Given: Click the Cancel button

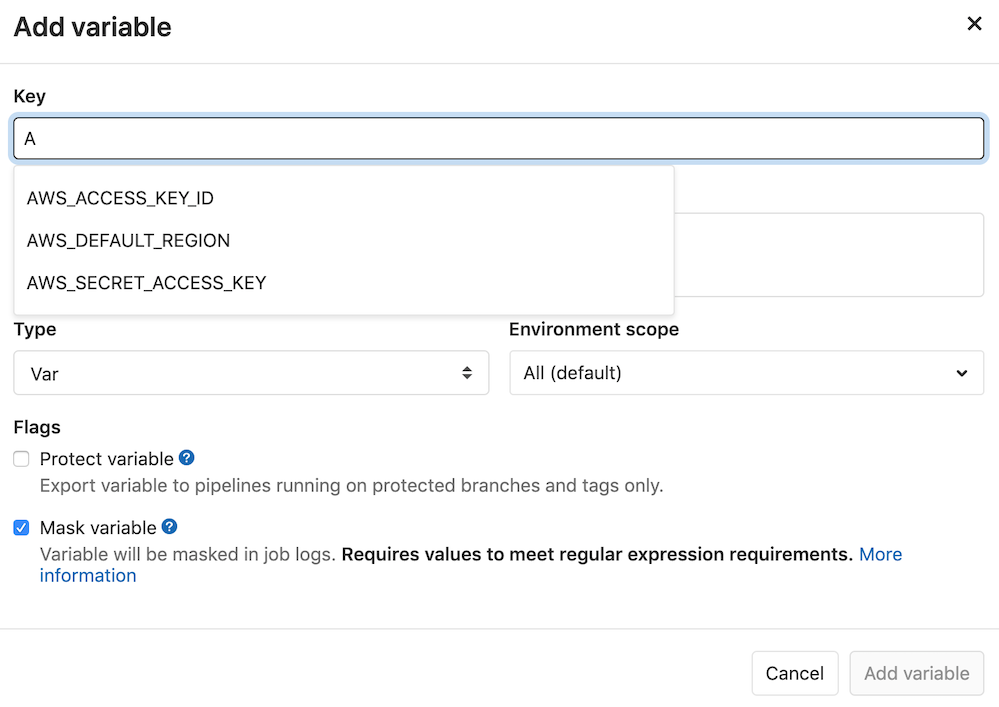Looking at the screenshot, I should (x=794, y=673).
